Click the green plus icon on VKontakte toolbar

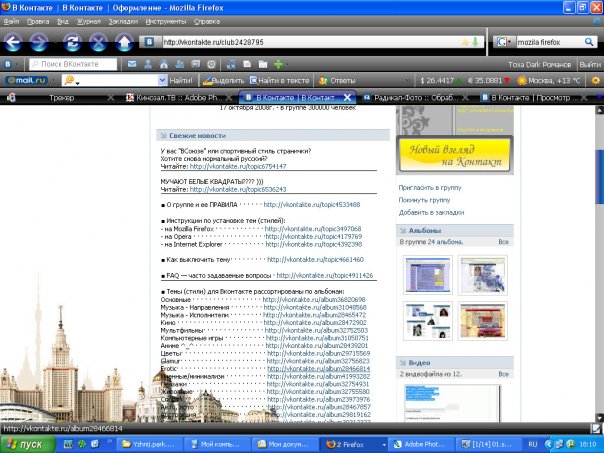(278, 64)
